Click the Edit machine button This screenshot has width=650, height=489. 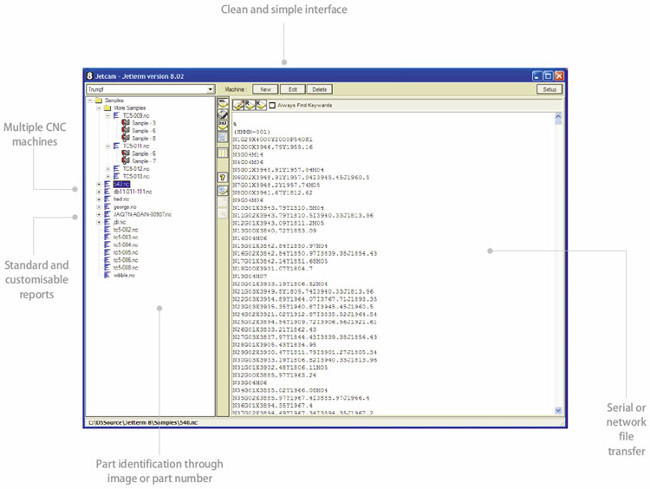tap(293, 89)
